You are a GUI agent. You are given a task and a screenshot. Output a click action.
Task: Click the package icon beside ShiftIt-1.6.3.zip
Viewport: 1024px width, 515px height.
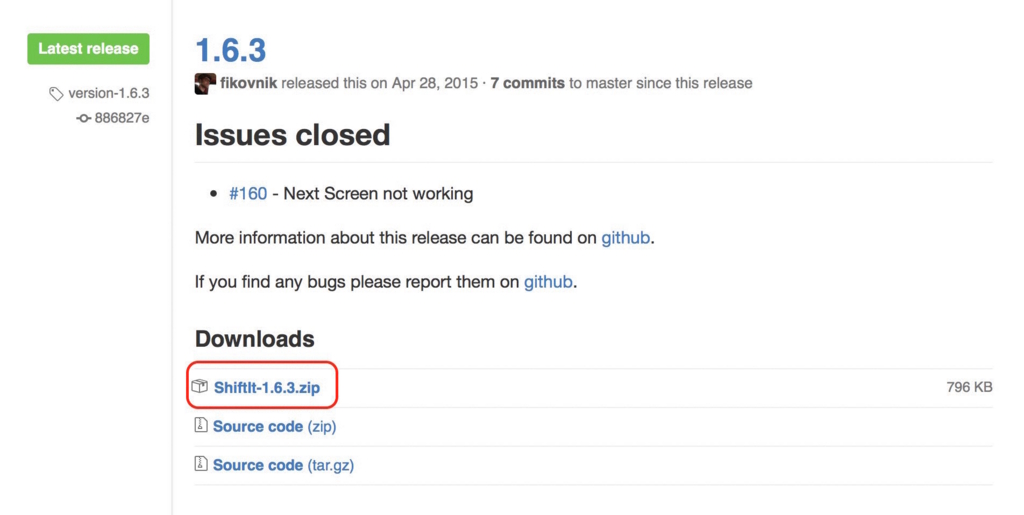[x=200, y=386]
